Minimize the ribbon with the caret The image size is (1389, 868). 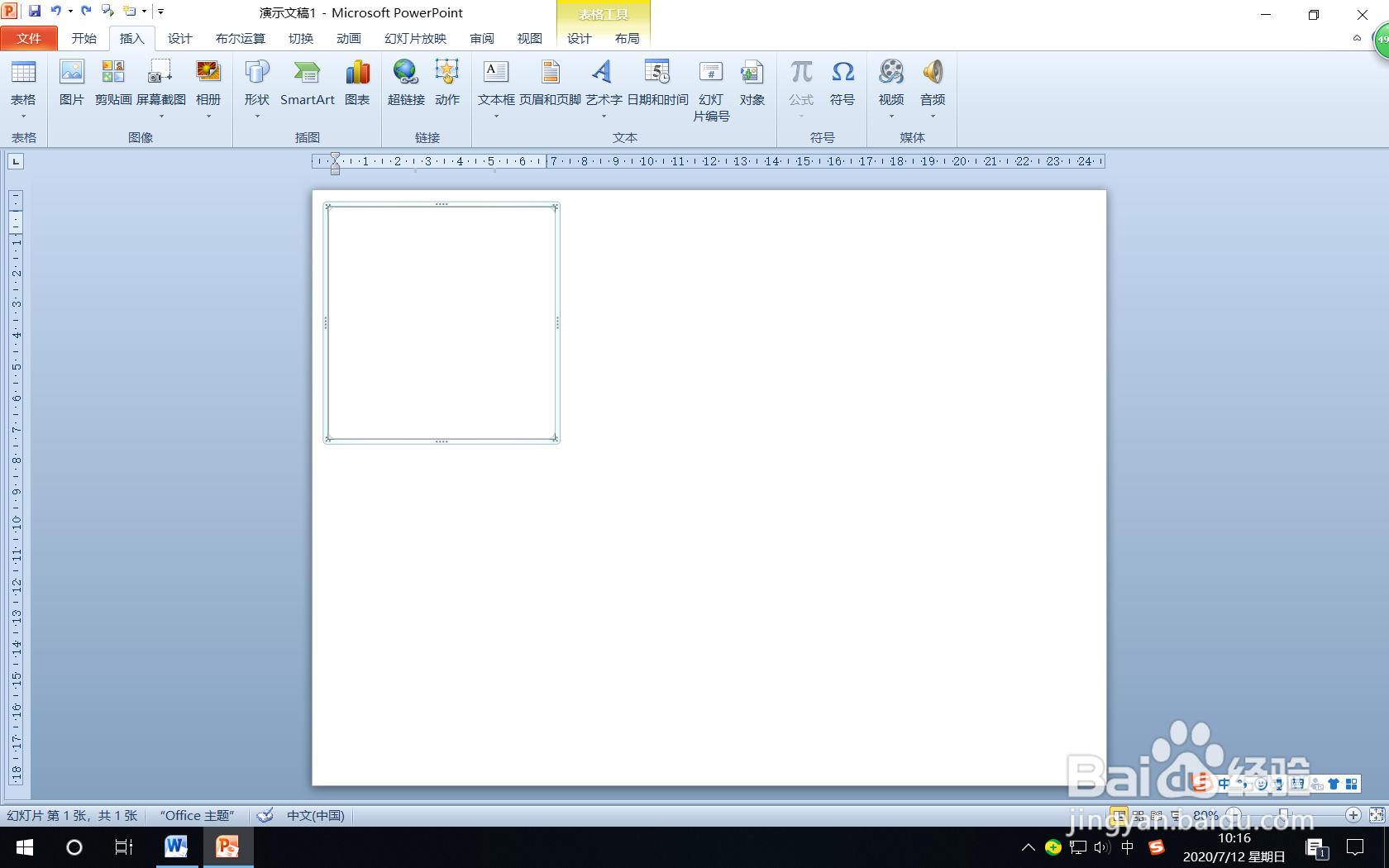[x=1357, y=38]
